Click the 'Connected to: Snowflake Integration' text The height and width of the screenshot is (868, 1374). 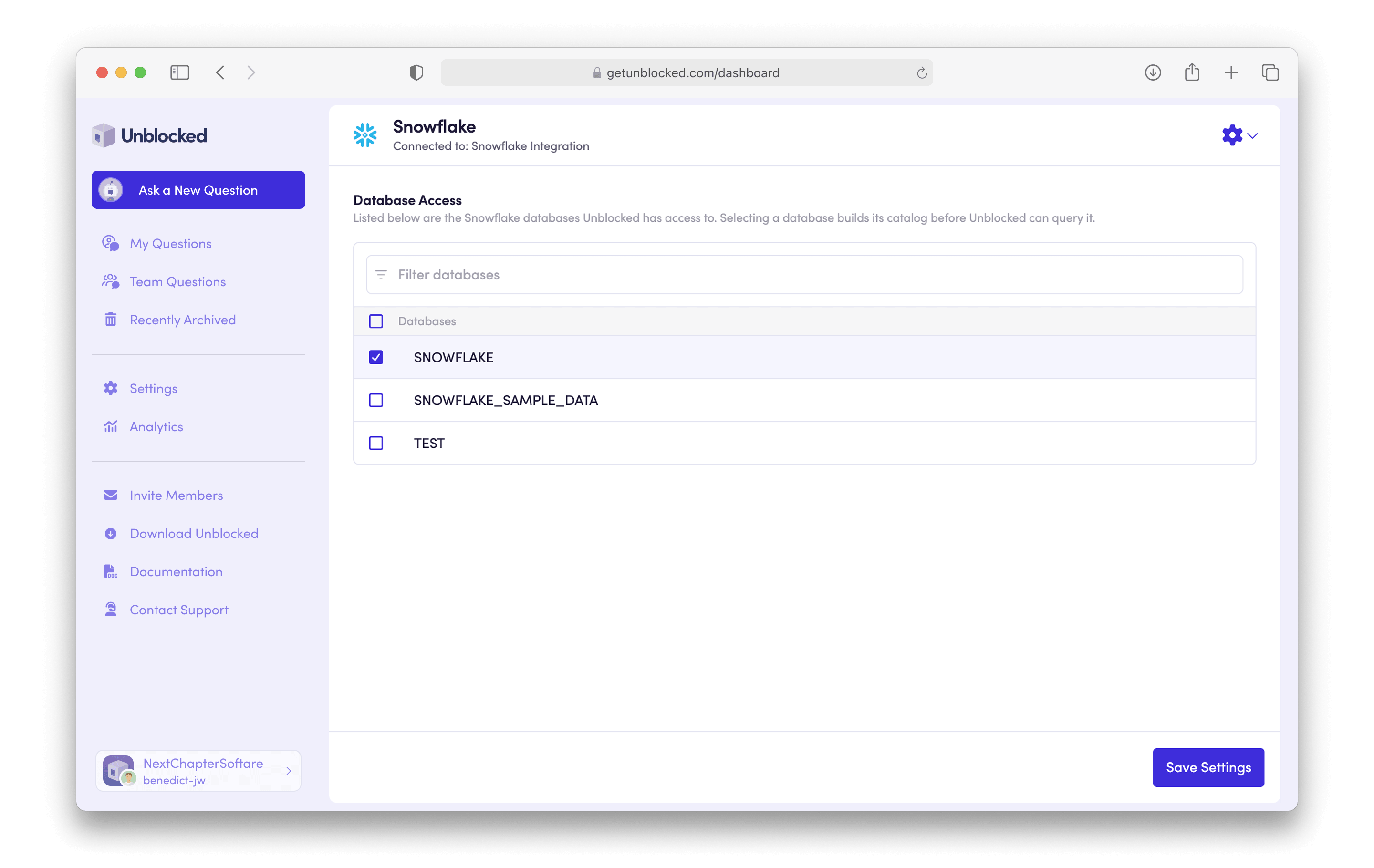click(491, 146)
